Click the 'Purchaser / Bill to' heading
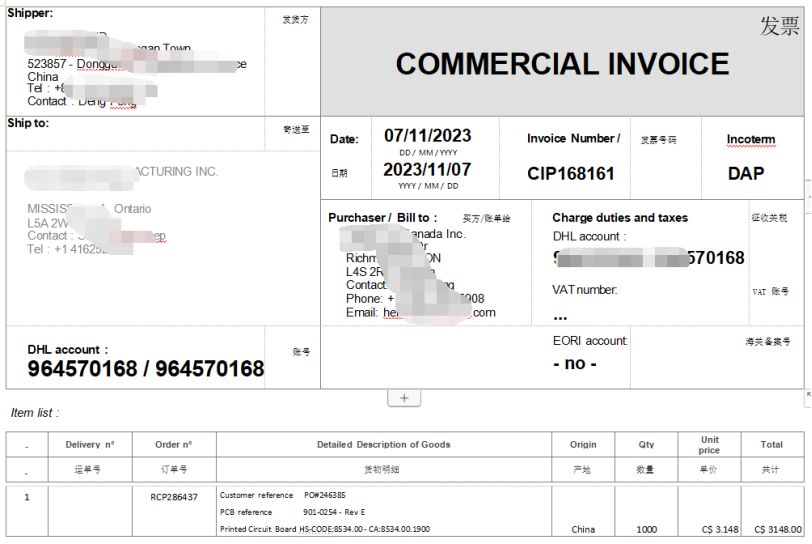The image size is (812, 544). tap(383, 218)
